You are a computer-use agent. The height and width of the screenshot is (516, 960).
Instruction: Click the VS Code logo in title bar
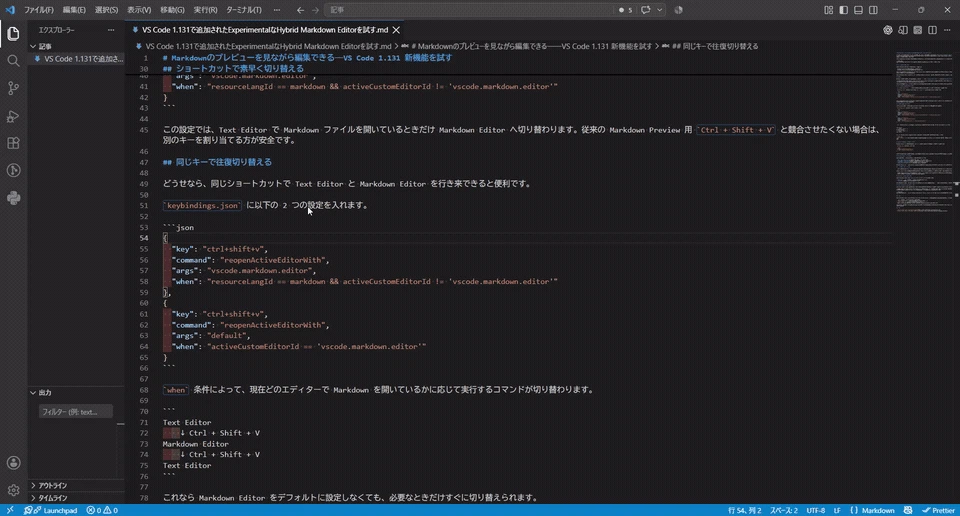10,10
